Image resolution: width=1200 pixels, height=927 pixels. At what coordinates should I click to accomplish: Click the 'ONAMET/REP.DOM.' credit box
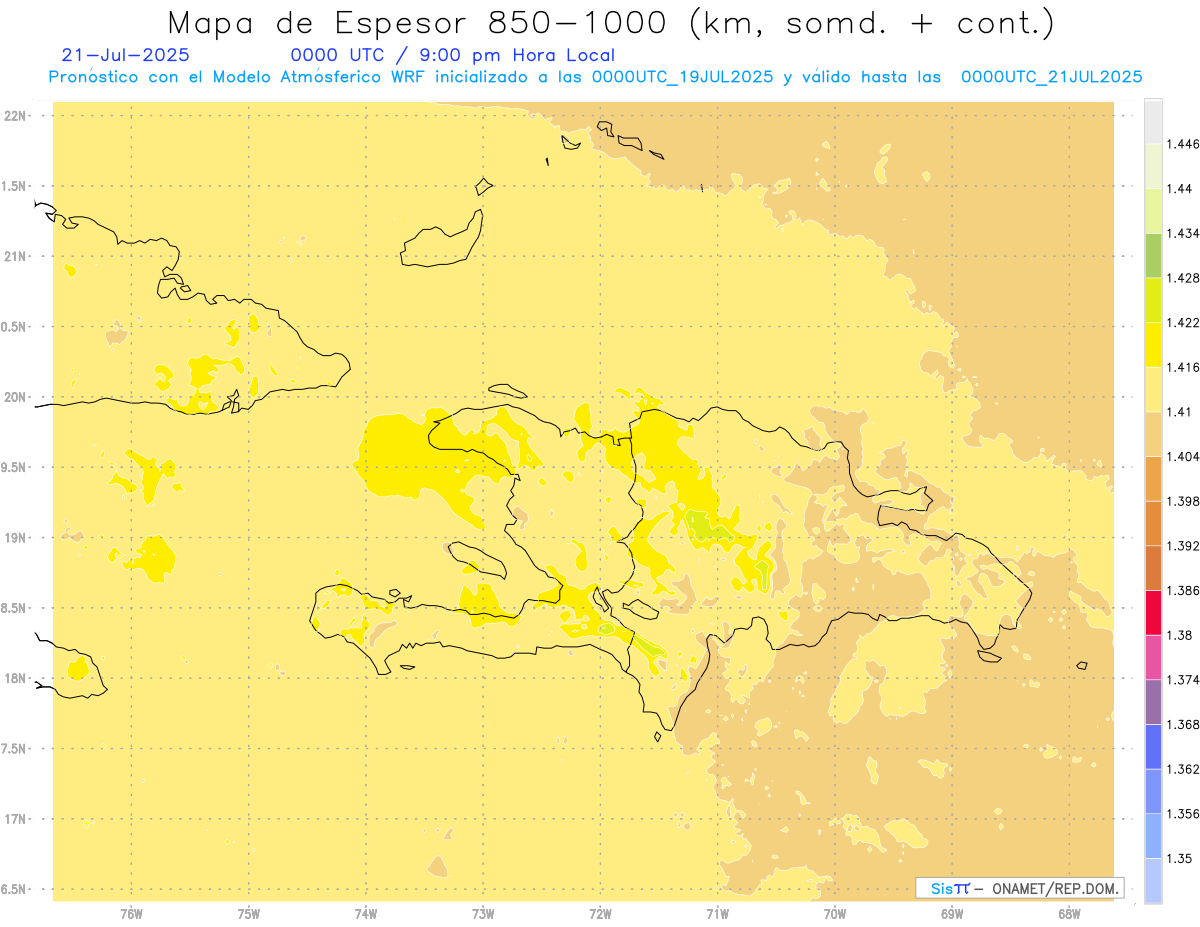(x=1020, y=888)
